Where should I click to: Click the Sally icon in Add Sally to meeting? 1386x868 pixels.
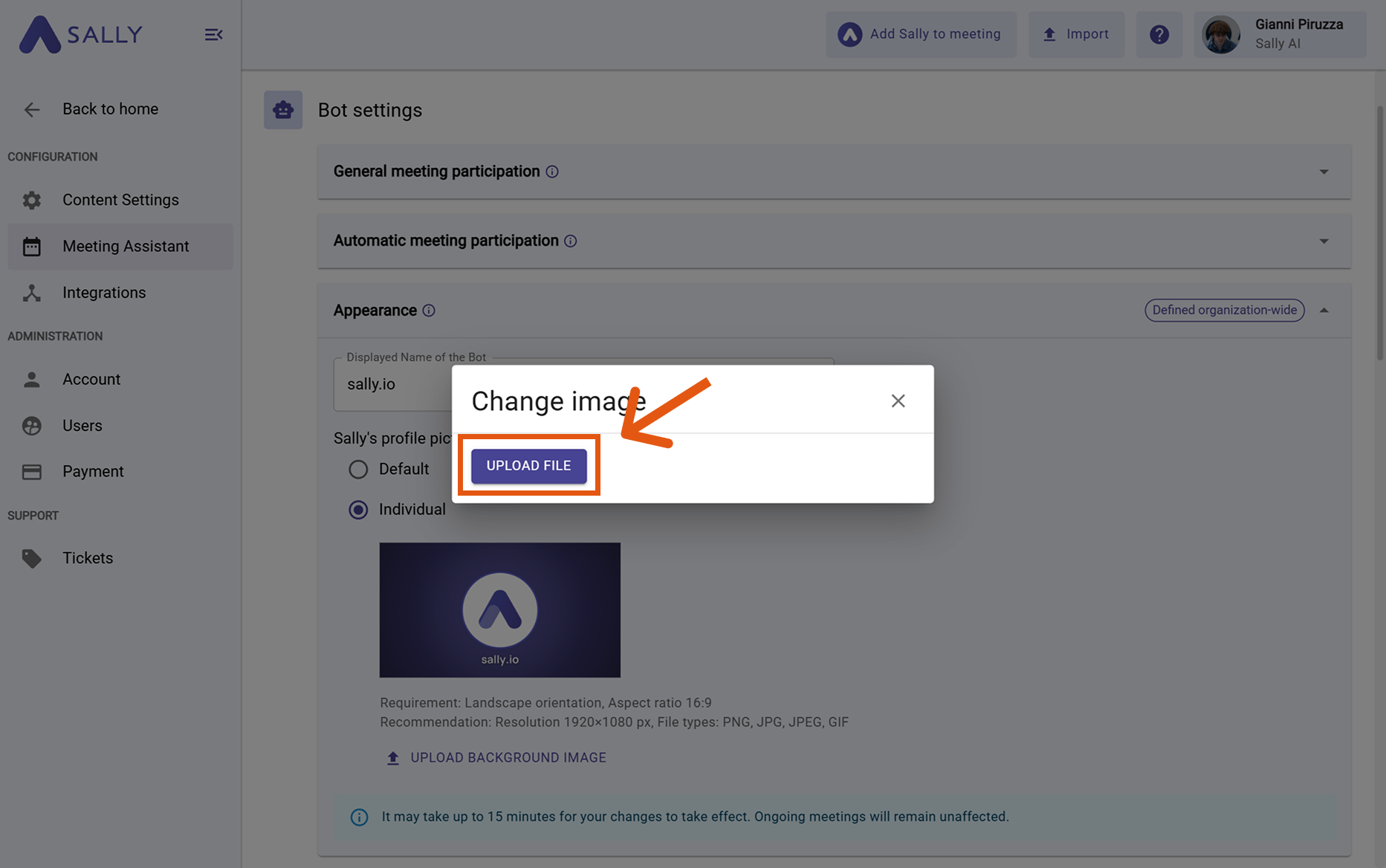pos(850,34)
